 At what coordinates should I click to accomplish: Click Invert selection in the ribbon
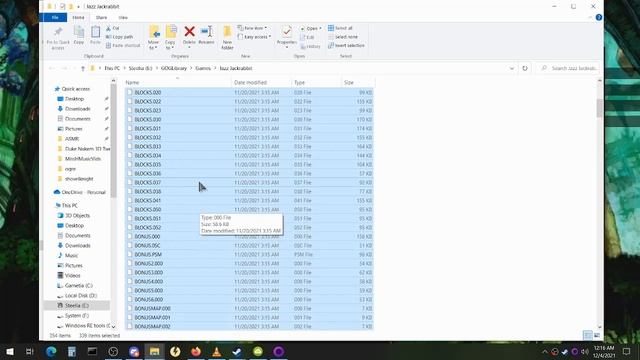click(346, 45)
